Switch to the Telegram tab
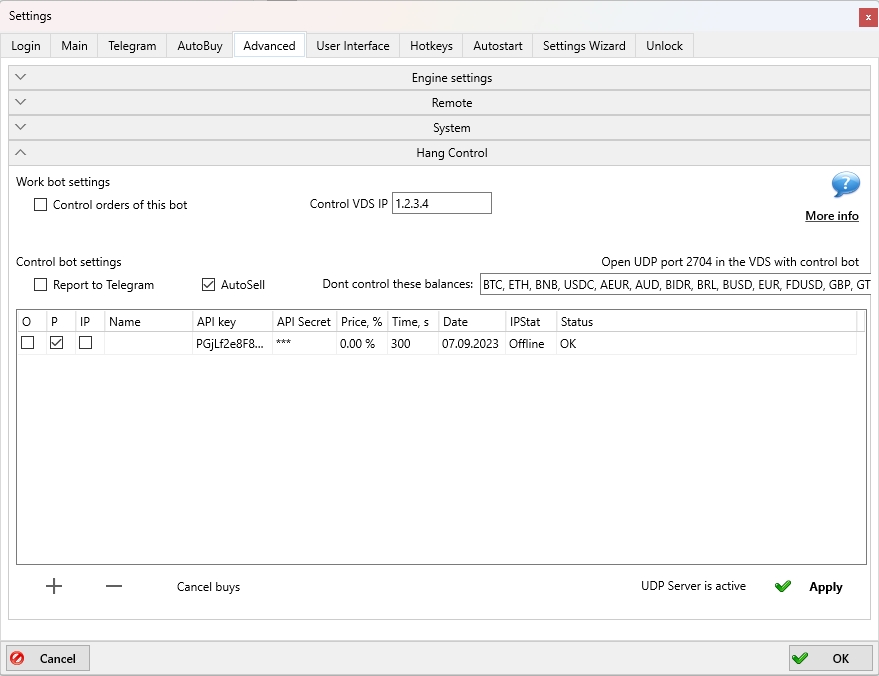The height and width of the screenshot is (676, 879). [x=132, y=46]
